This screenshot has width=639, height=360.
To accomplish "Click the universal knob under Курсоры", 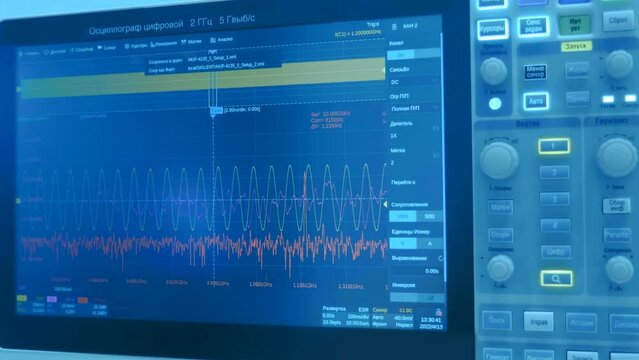I will click(x=494, y=71).
